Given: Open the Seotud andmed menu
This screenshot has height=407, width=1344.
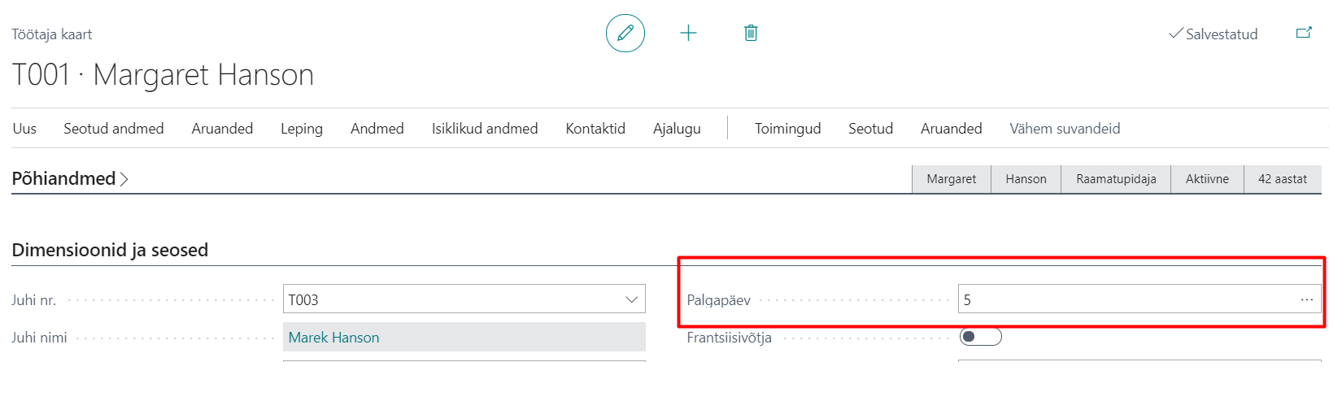Looking at the screenshot, I should [114, 129].
